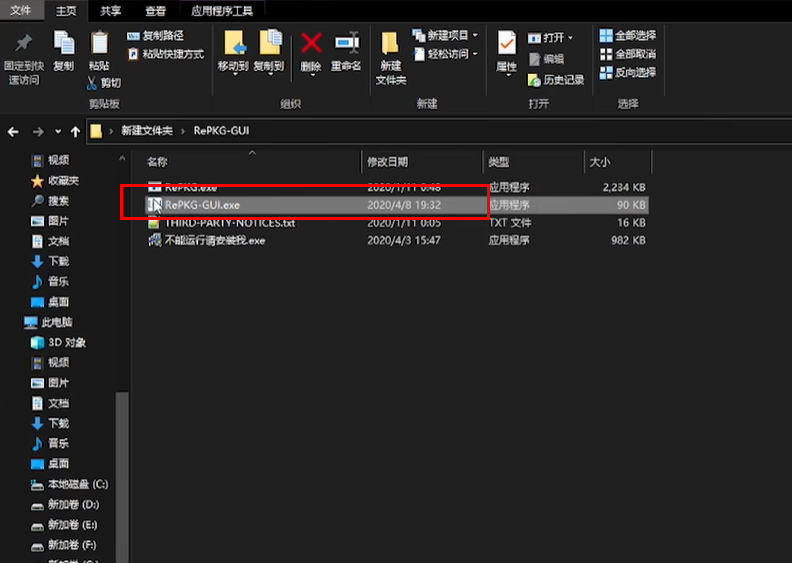Viewport: 792px width, 563px height.
Task: Open the 共享 (Share) ribbon tab
Action: tap(111, 11)
